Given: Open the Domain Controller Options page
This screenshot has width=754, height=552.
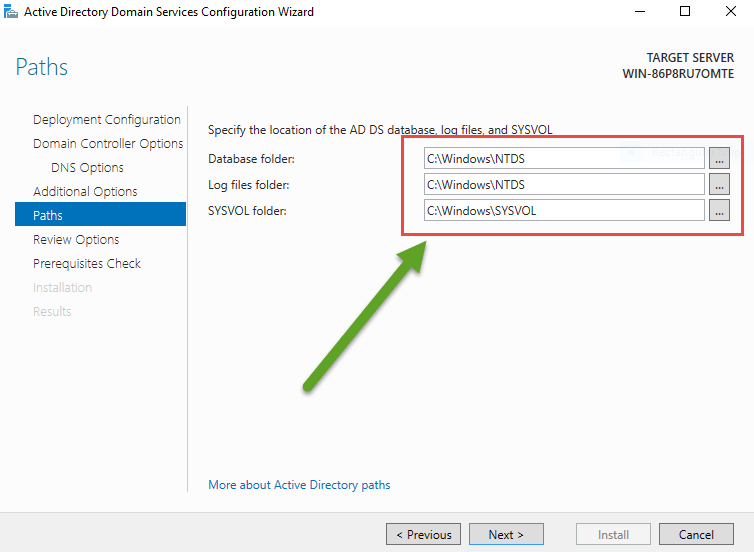Looking at the screenshot, I should coord(108,144).
